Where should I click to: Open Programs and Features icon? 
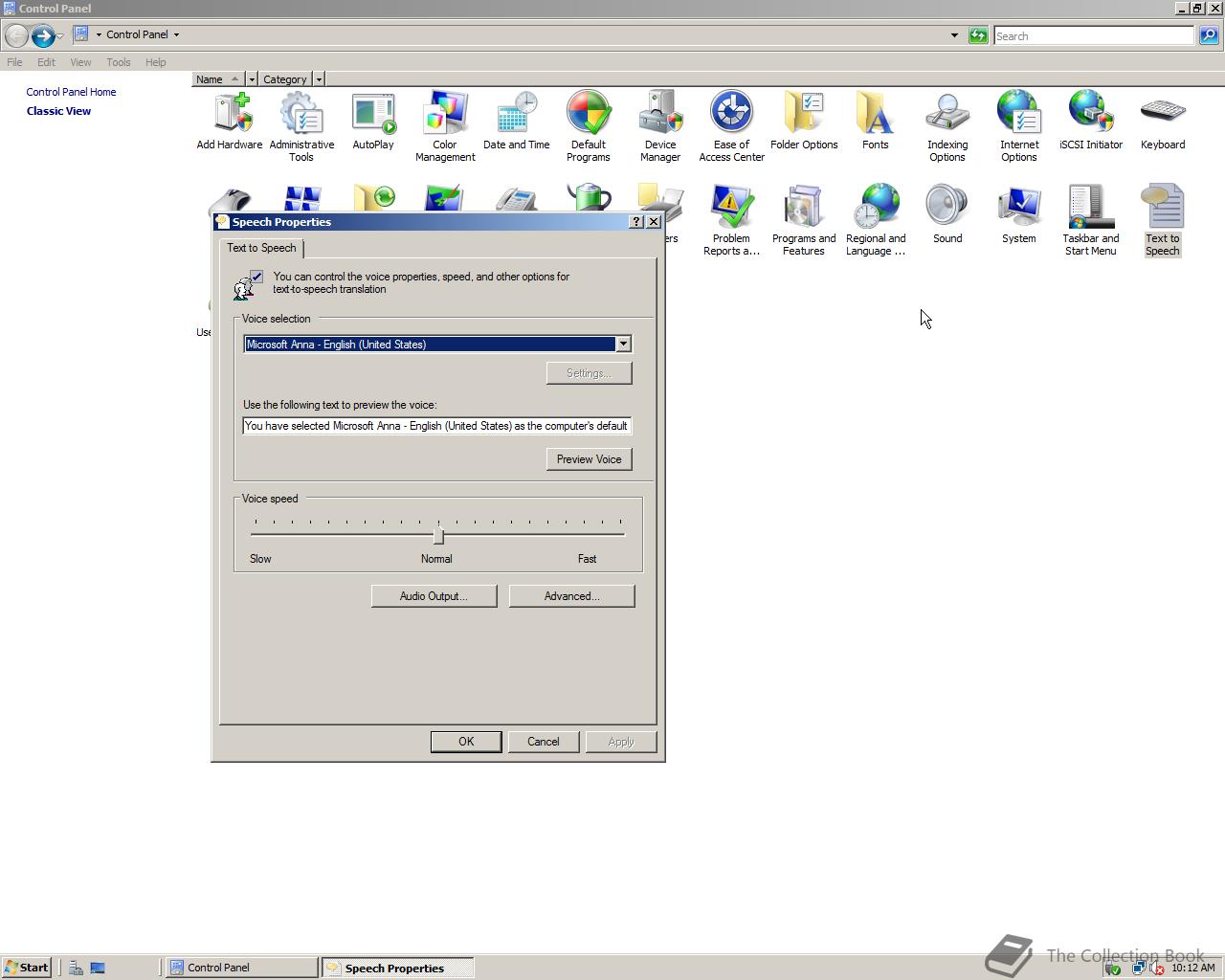click(x=804, y=220)
